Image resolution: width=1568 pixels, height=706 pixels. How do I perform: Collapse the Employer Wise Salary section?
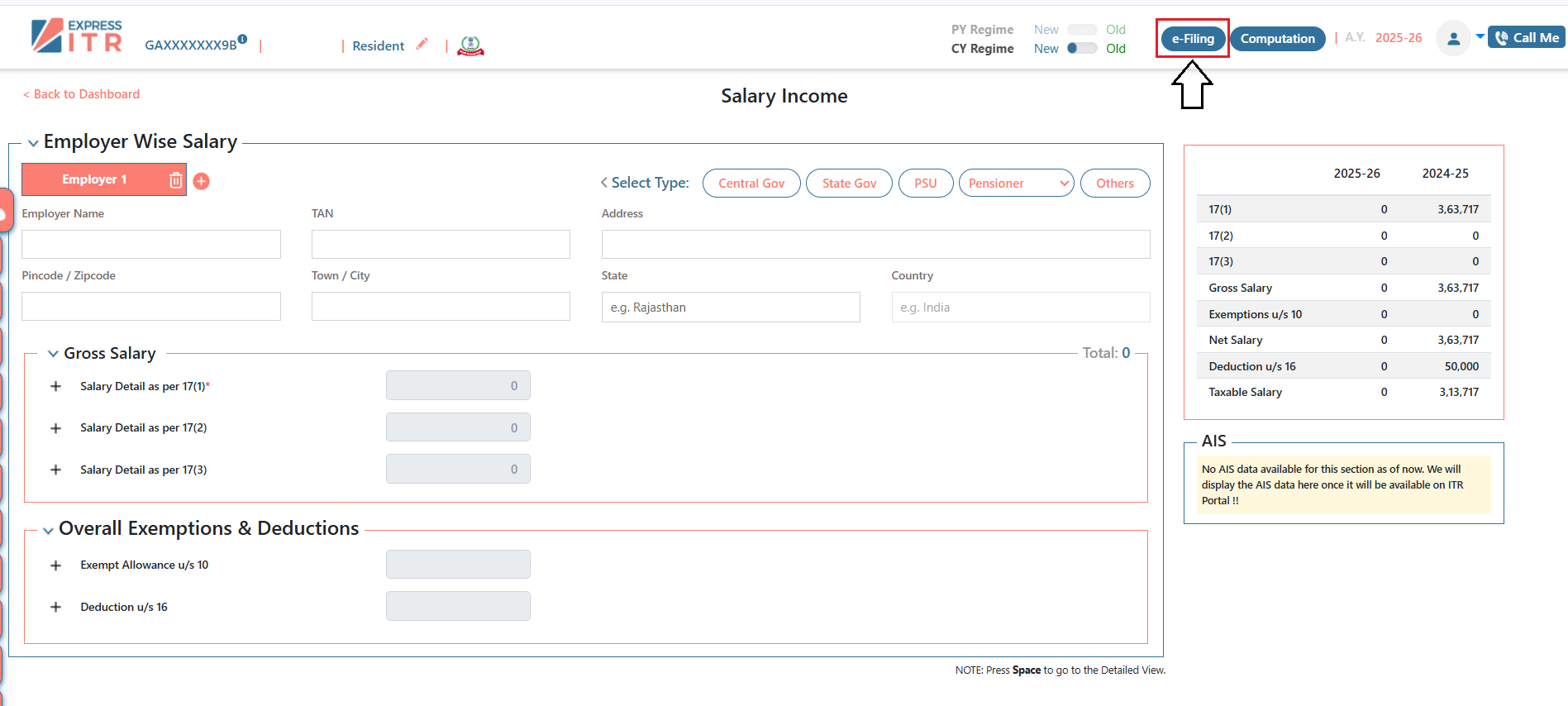coord(33,143)
